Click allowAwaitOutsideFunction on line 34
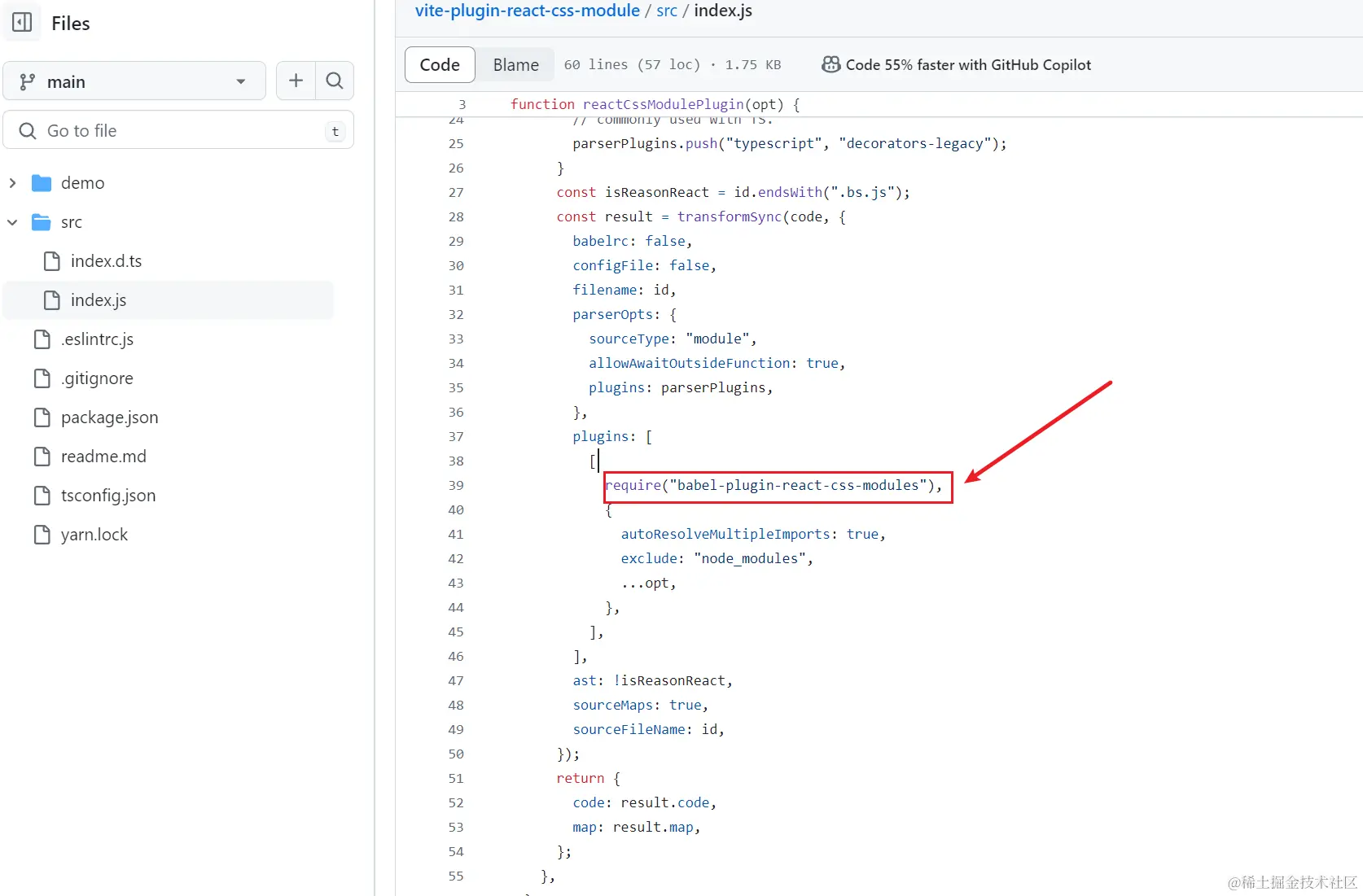 coord(690,363)
